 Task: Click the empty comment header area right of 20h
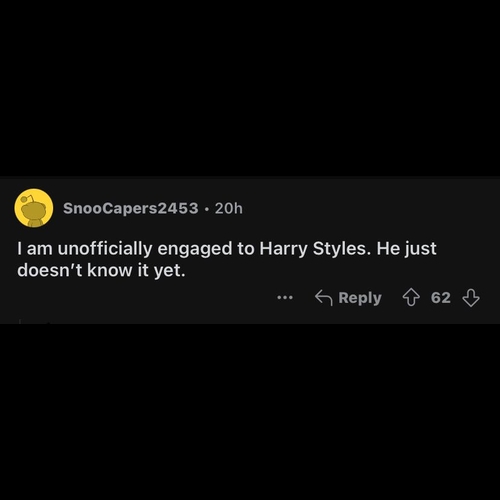click(x=367, y=209)
